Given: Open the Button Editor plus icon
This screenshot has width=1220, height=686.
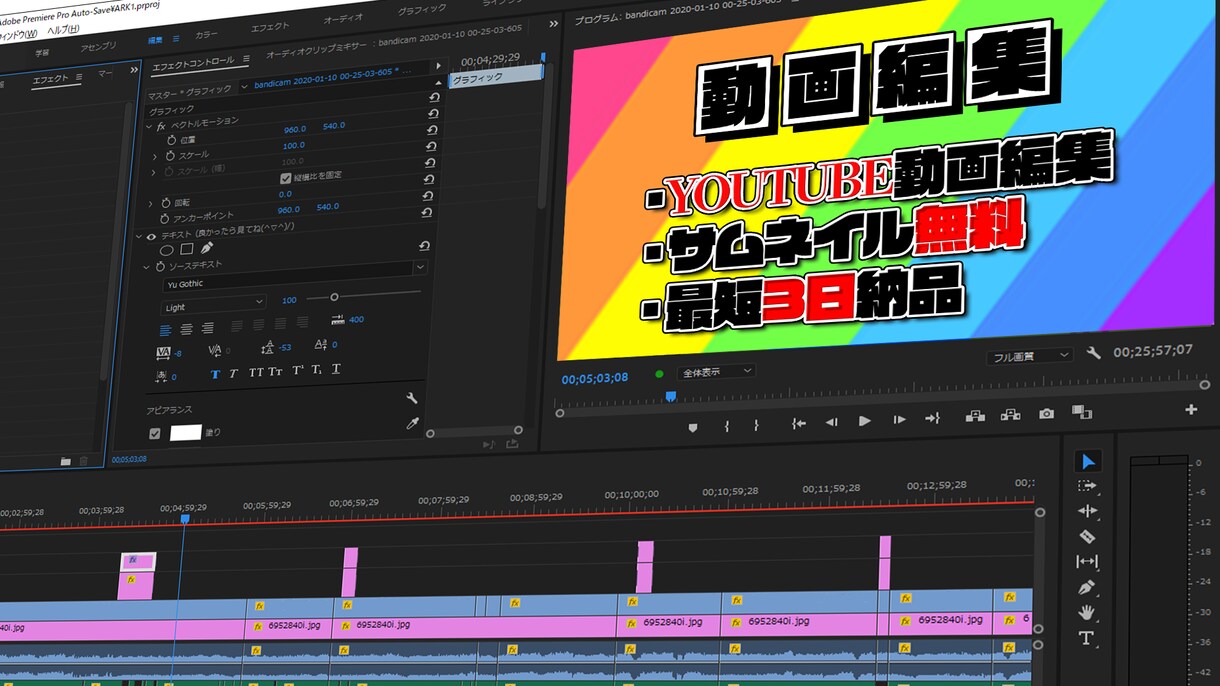Looking at the screenshot, I should (1191, 409).
